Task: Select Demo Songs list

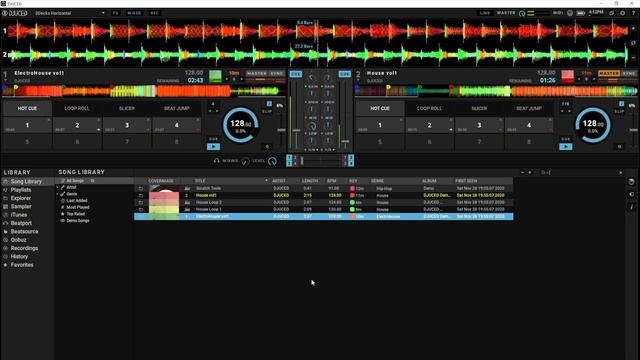Action: click(x=78, y=220)
